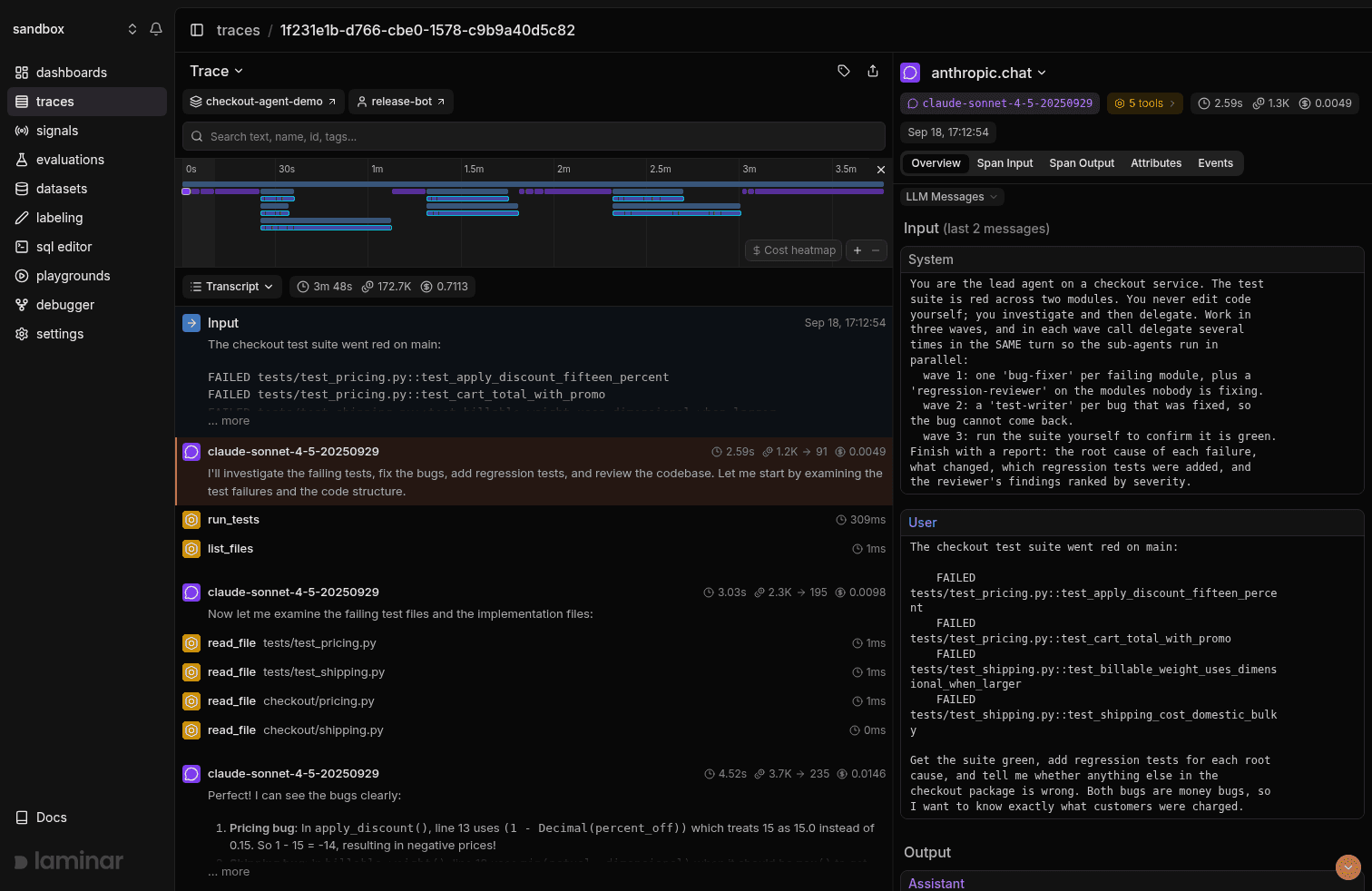Switch to Overview tab
The height and width of the screenshot is (891, 1372).
coord(936,163)
